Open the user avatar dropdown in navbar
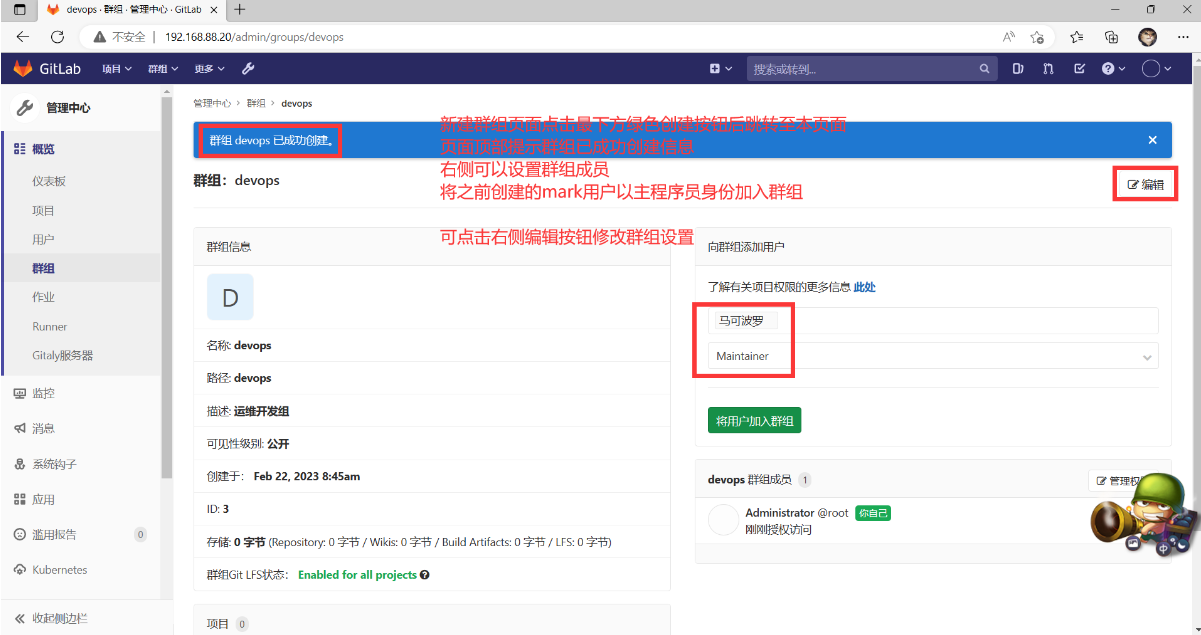 [1156, 69]
